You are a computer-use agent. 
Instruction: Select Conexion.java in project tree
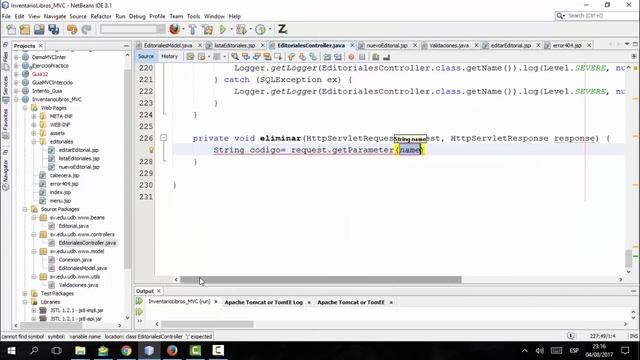[75, 260]
